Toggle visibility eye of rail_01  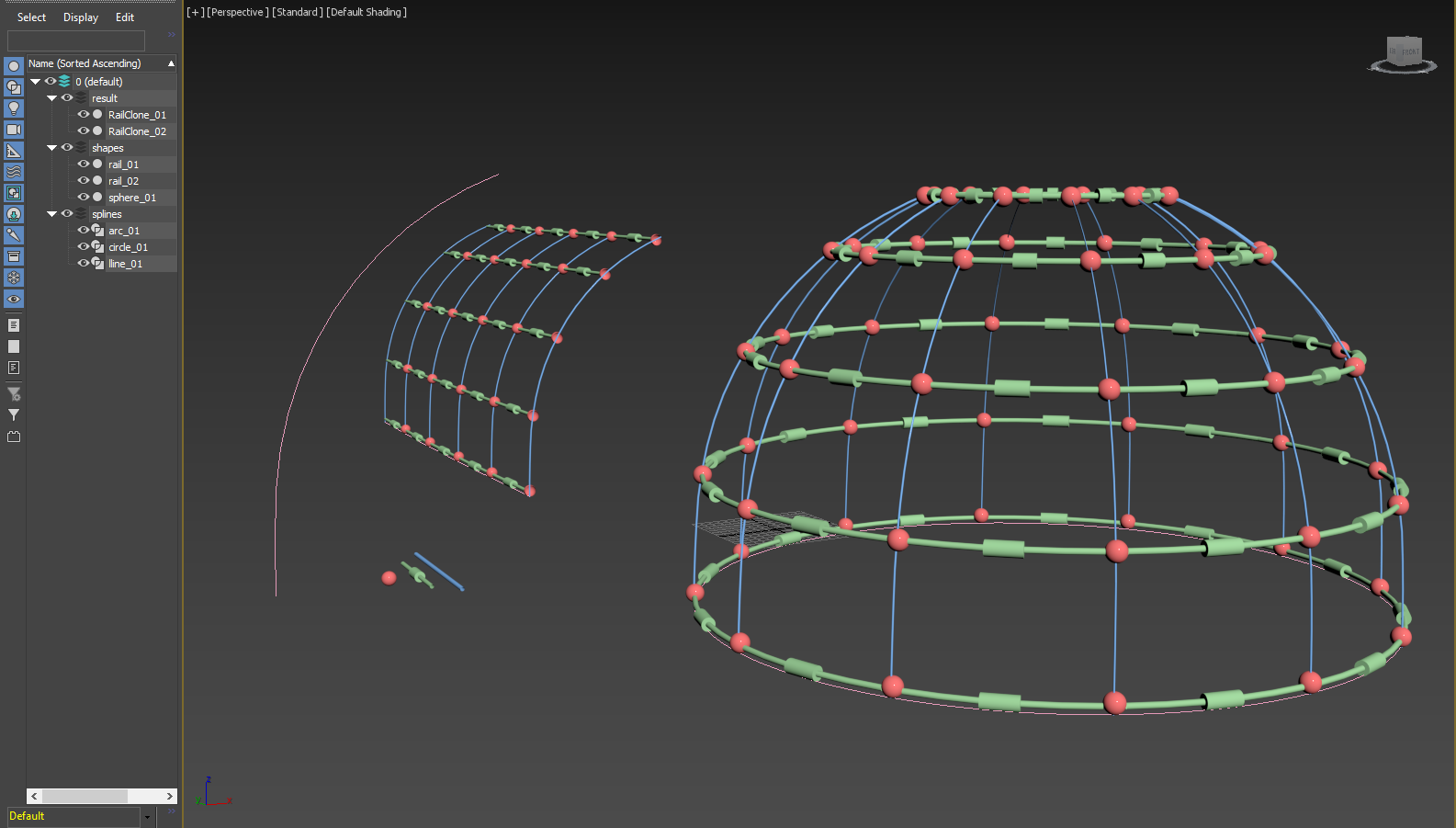pos(84,164)
